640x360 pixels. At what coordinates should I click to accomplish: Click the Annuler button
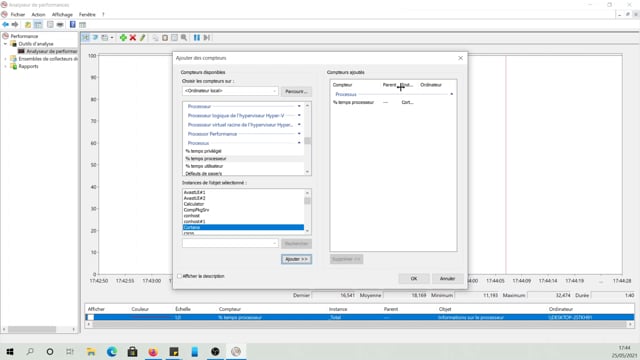tap(447, 278)
